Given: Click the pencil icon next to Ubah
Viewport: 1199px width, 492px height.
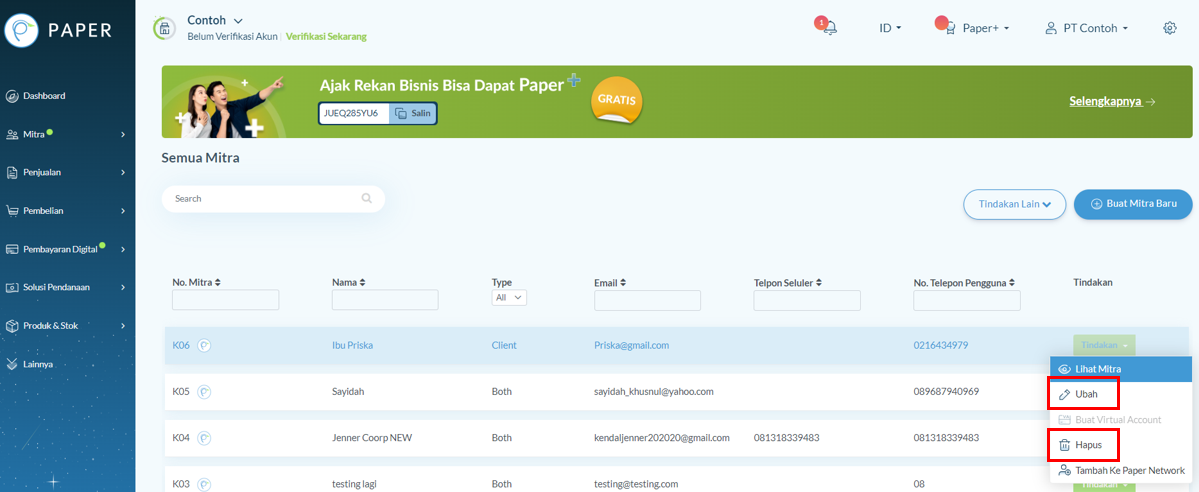Looking at the screenshot, I should tap(1064, 395).
